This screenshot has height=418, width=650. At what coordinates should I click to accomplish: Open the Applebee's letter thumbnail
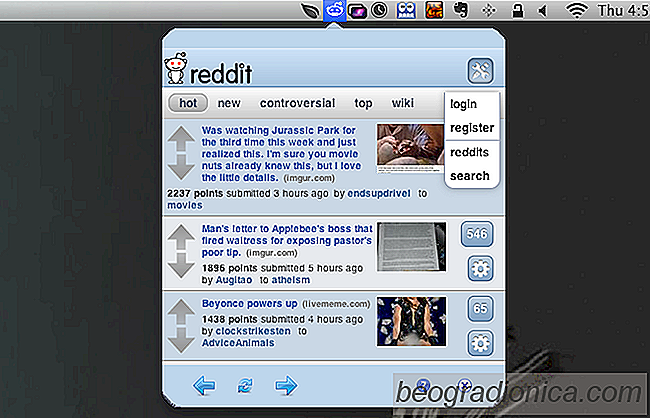412,247
